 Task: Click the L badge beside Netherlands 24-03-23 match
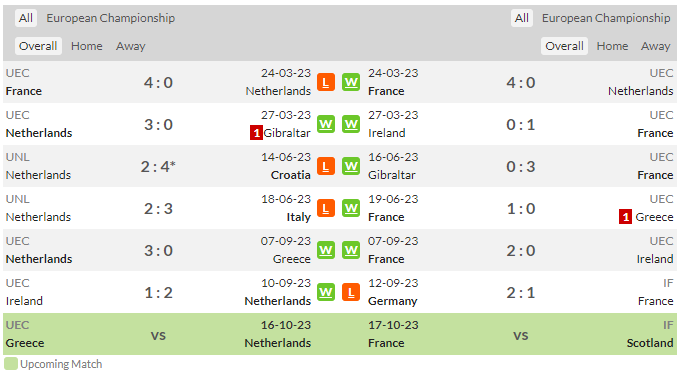click(326, 82)
